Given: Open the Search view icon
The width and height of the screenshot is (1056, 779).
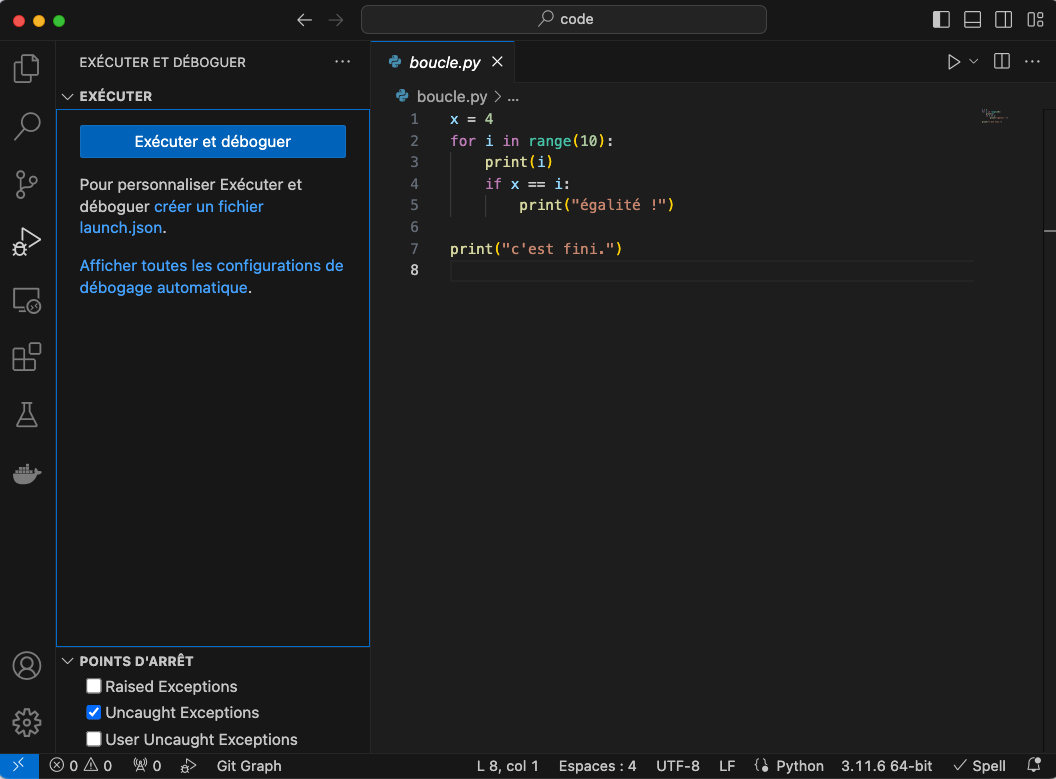Looking at the screenshot, I should coord(27,126).
